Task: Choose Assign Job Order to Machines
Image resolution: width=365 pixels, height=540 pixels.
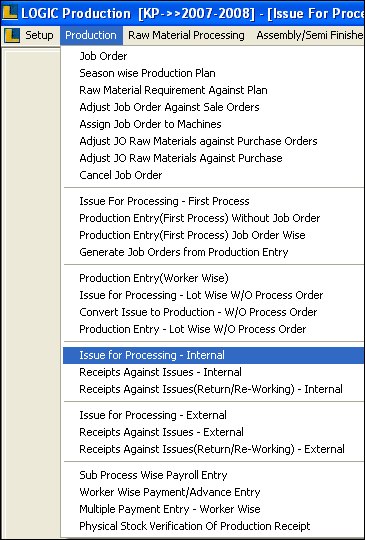Action: coord(150,124)
